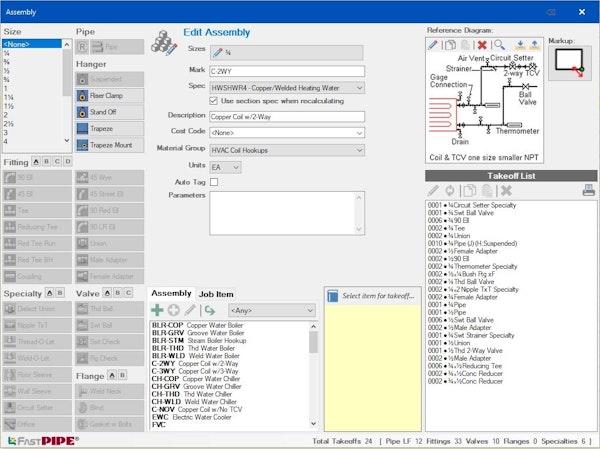
Task: Click the printer icon in Takeoff List toolbar
Action: 589,190
